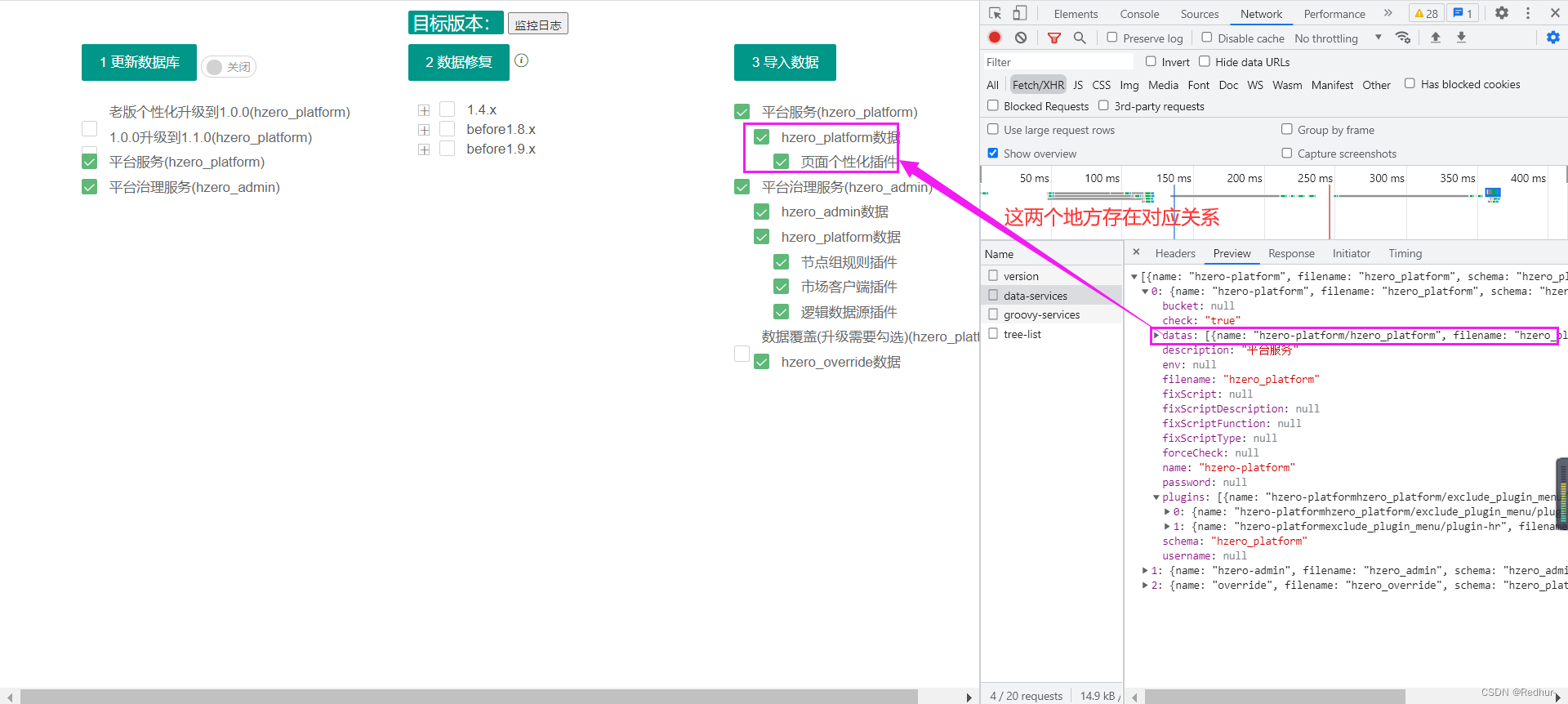Open the Performance tab
Screen dimensions: 1568x704
[x=1334, y=14]
